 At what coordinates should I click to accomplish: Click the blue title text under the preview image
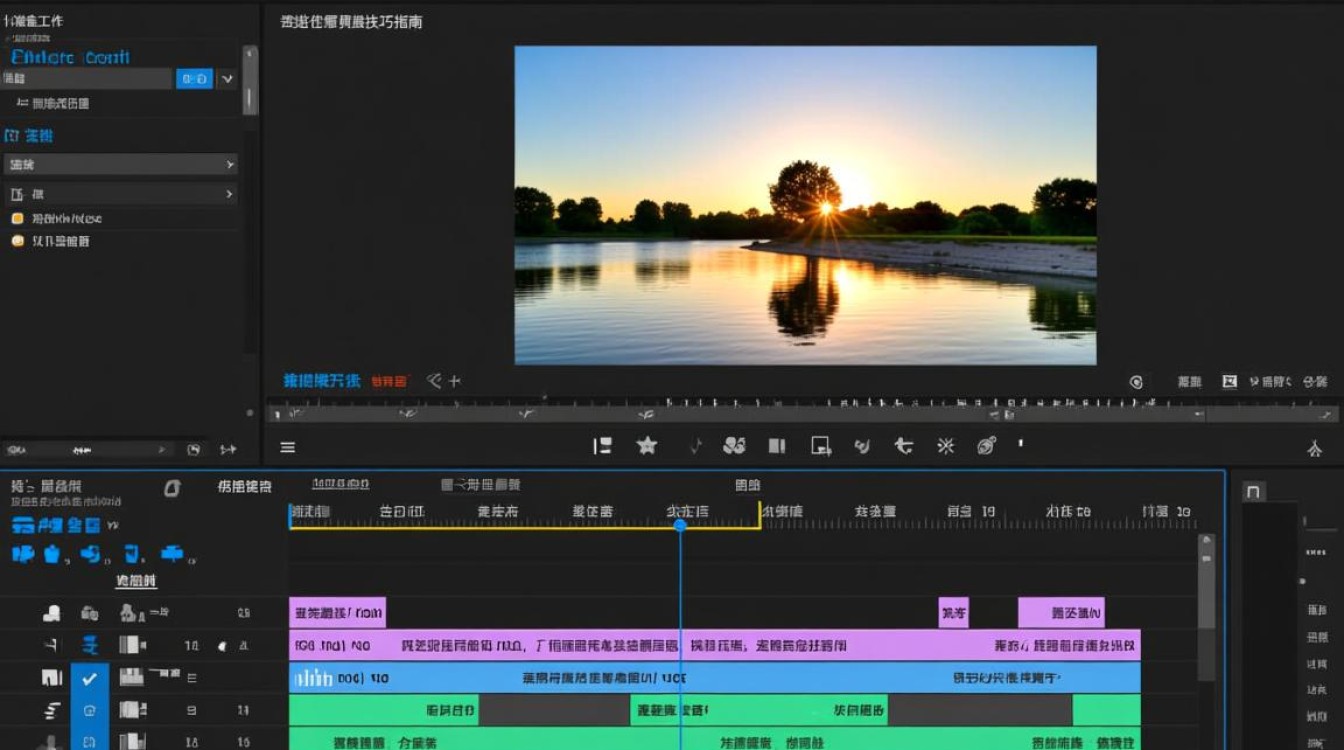click(322, 381)
